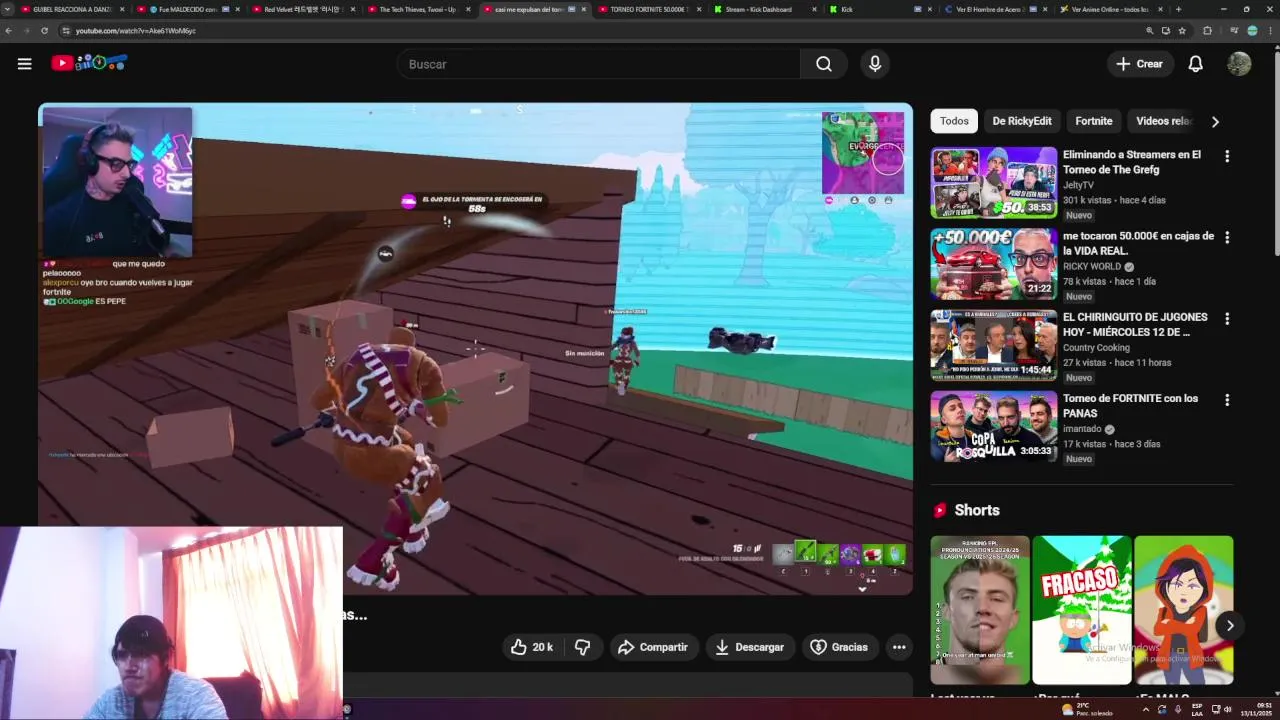
Task: Open me tocaron 50.000€ en cajas title
Action: click(1138, 243)
